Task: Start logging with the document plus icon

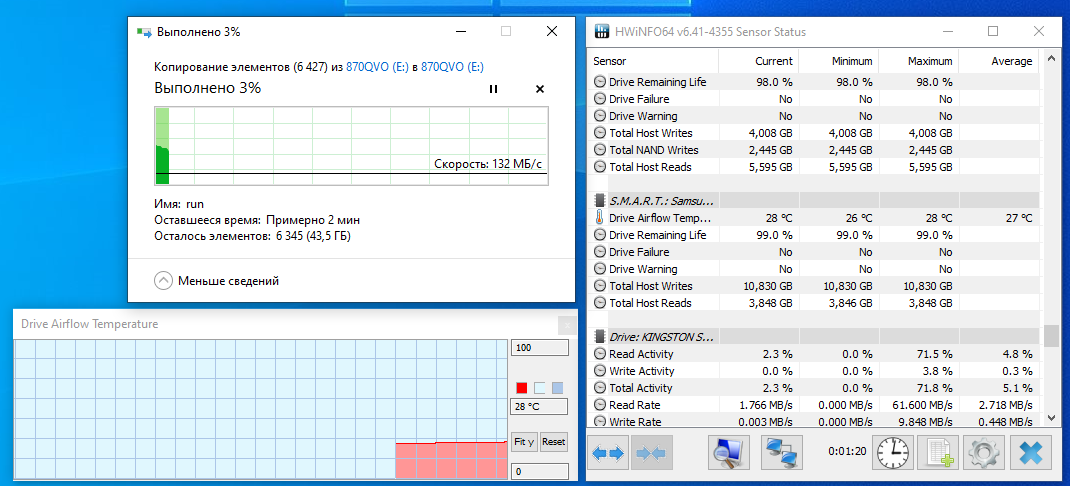Action: (939, 453)
